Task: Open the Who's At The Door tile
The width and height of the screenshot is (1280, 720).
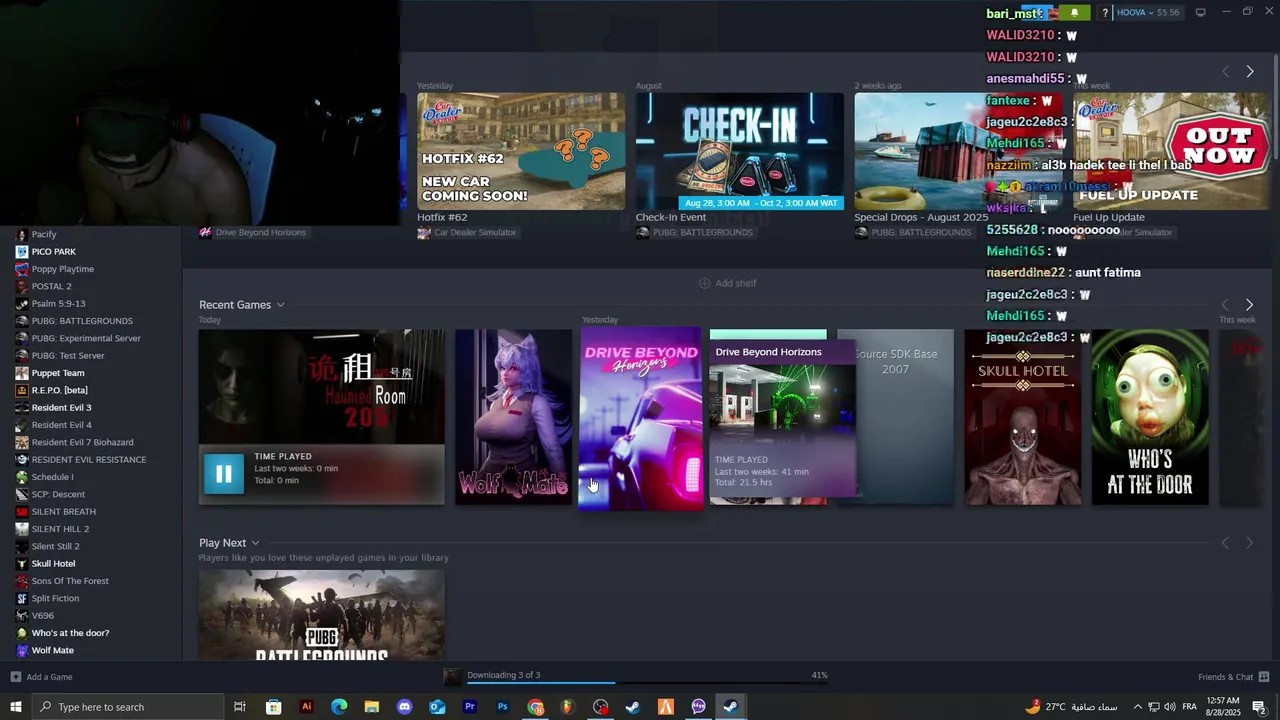Action: point(1150,417)
